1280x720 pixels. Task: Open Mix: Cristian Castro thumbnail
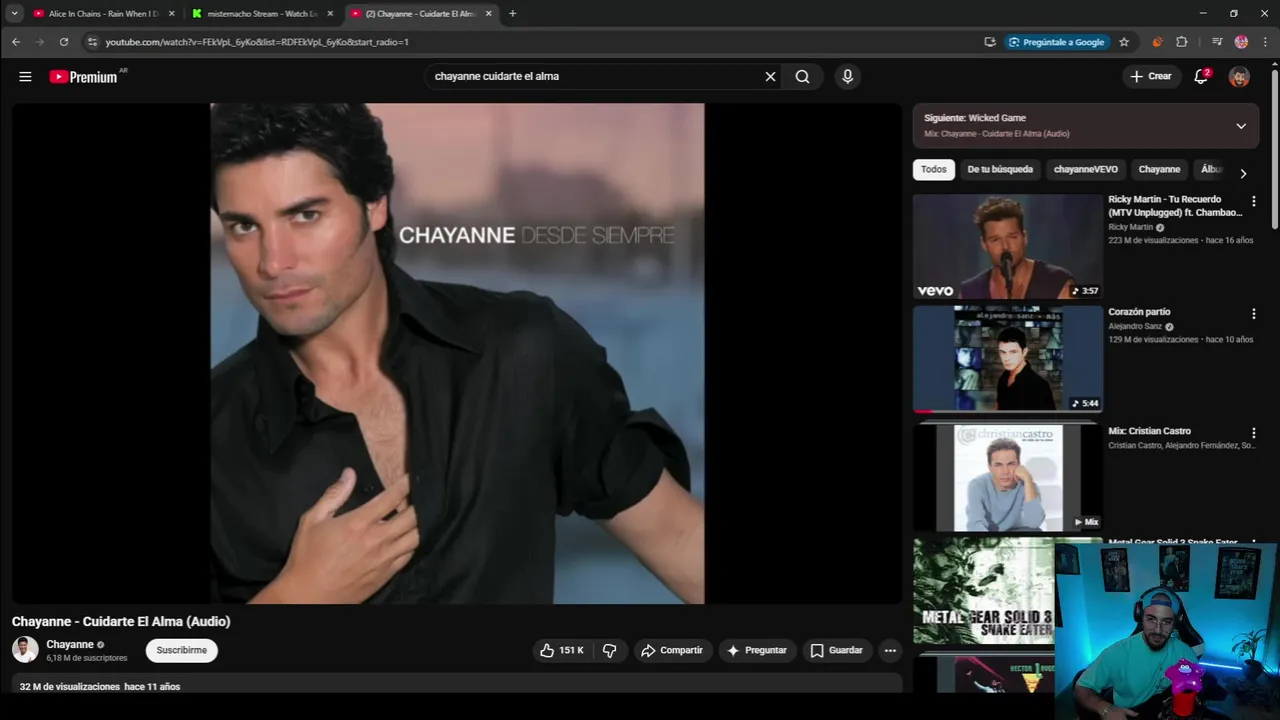pyautogui.click(x=1007, y=477)
